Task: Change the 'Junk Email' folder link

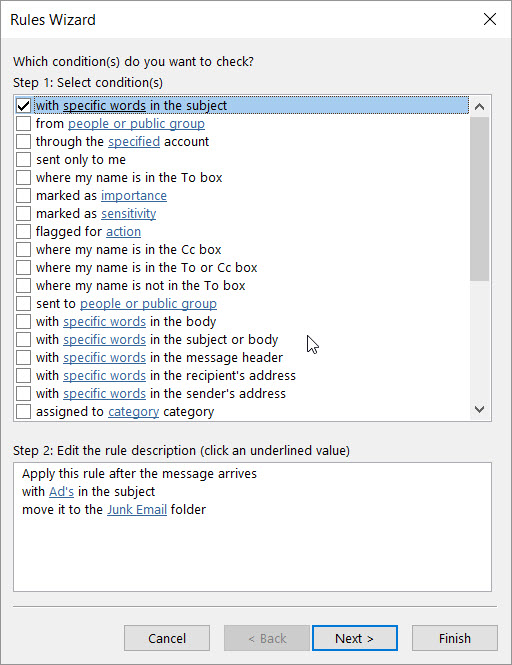Action: (137, 509)
